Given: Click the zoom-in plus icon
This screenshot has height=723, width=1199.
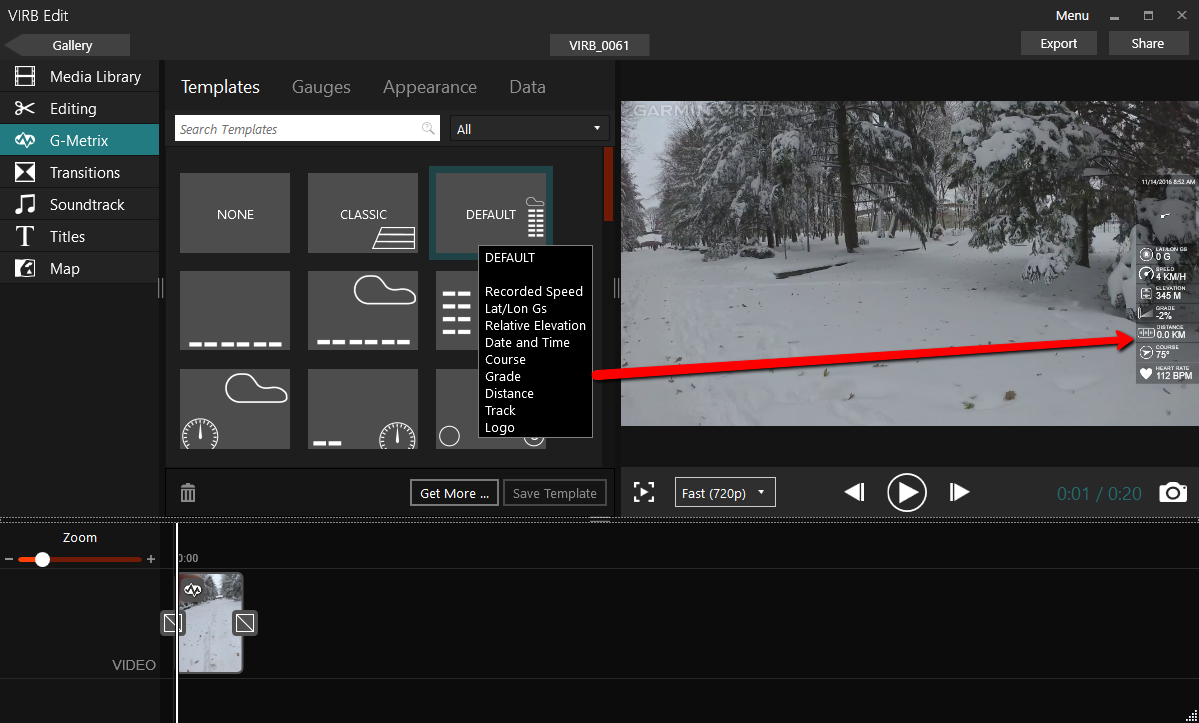Looking at the screenshot, I should (x=151, y=559).
